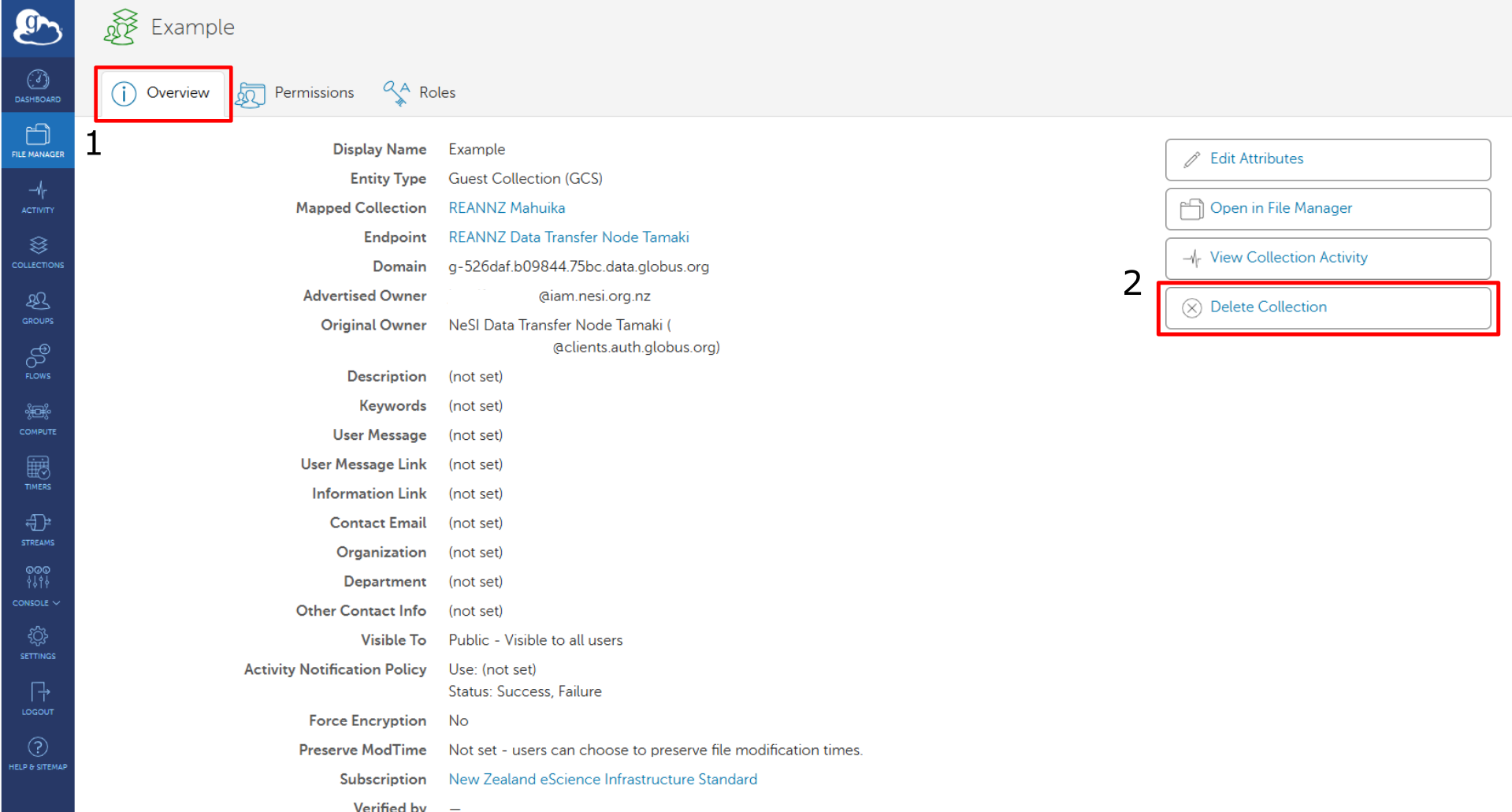Click the Delete Collection button
Screen dimensions: 1512x812
[1328, 307]
